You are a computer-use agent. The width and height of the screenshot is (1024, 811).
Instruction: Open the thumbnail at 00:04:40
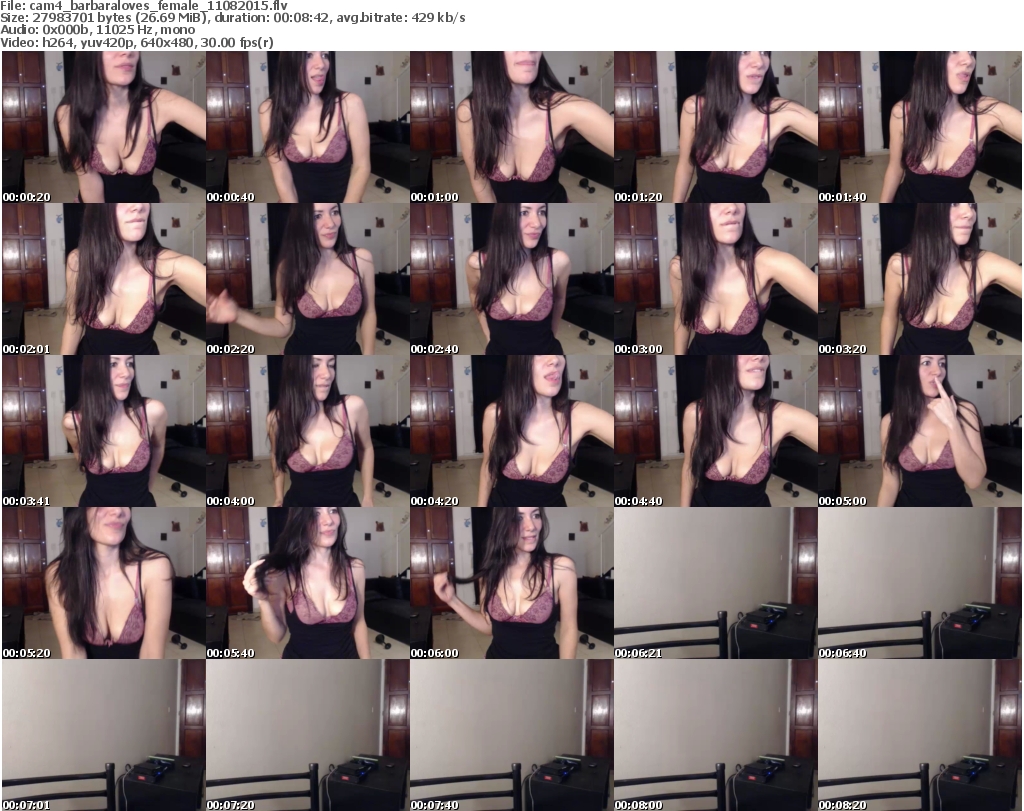click(716, 431)
